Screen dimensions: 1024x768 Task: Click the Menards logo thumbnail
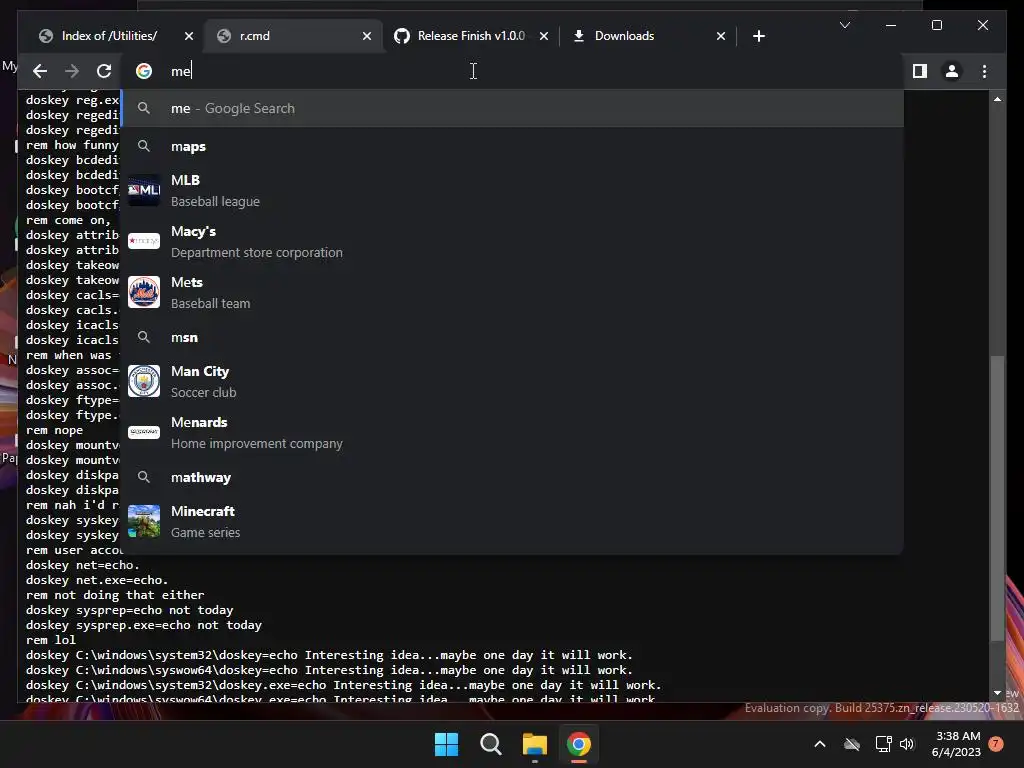[x=144, y=432]
